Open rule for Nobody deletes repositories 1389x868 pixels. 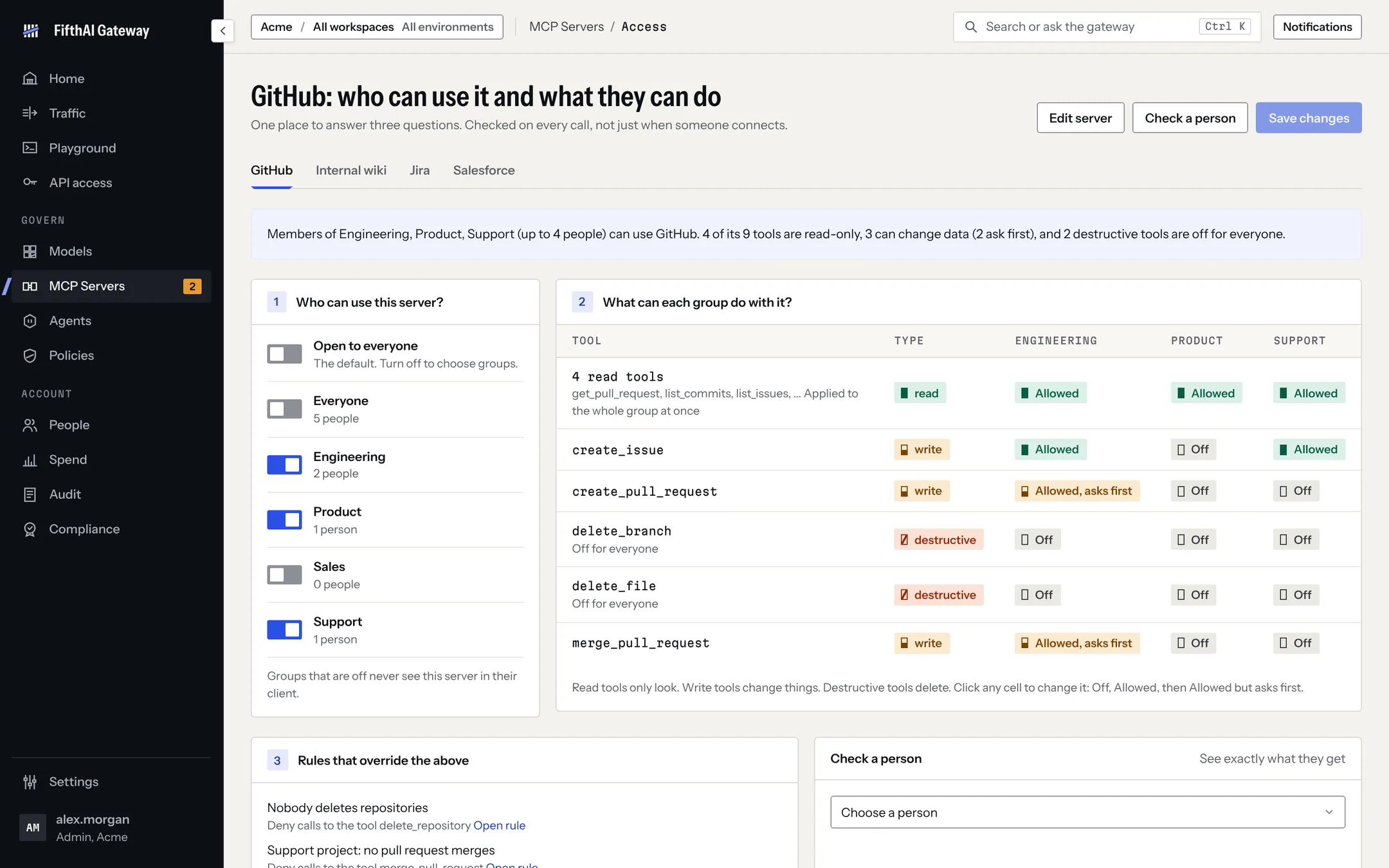coord(499,826)
